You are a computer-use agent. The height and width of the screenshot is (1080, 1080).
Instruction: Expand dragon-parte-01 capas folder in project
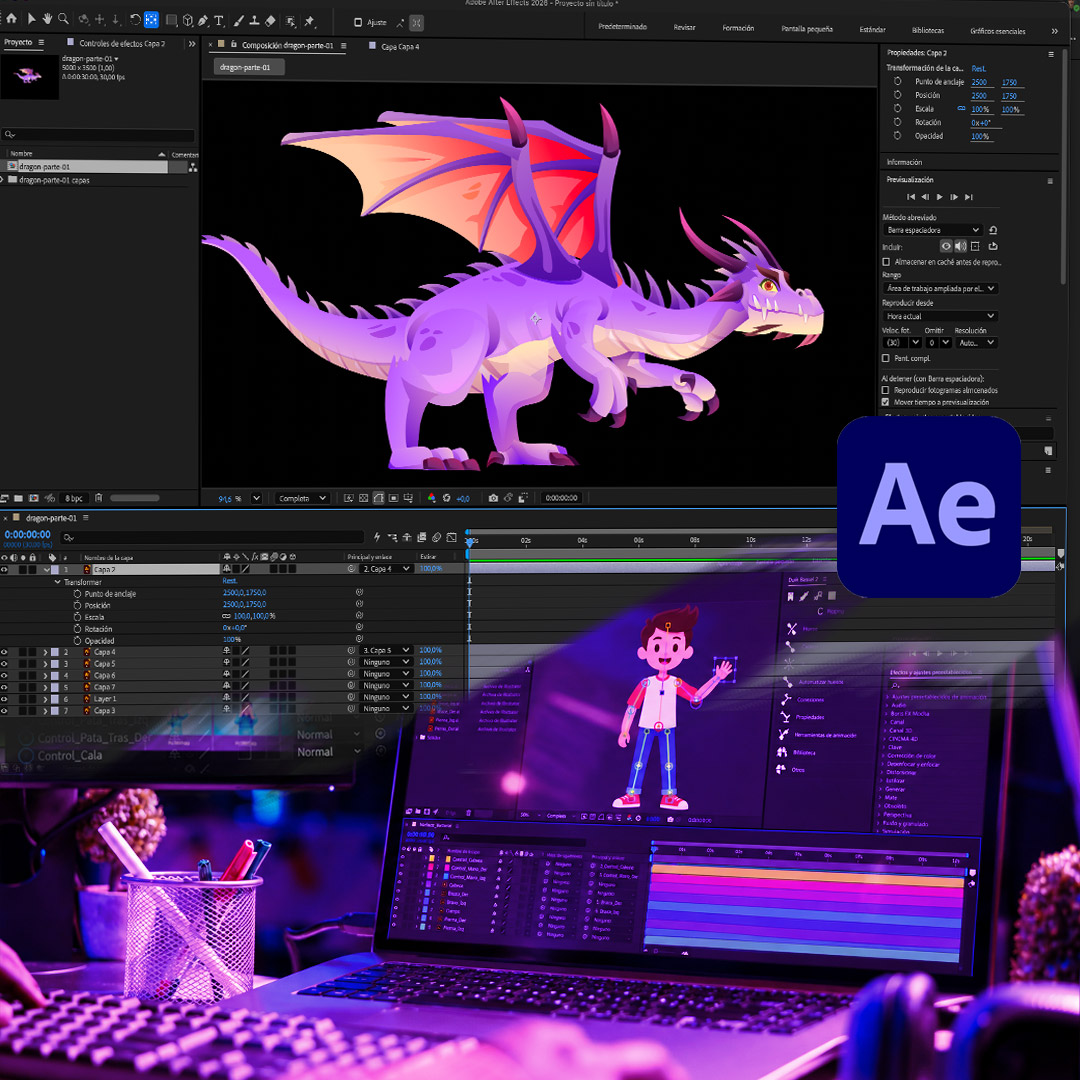pos(3,180)
